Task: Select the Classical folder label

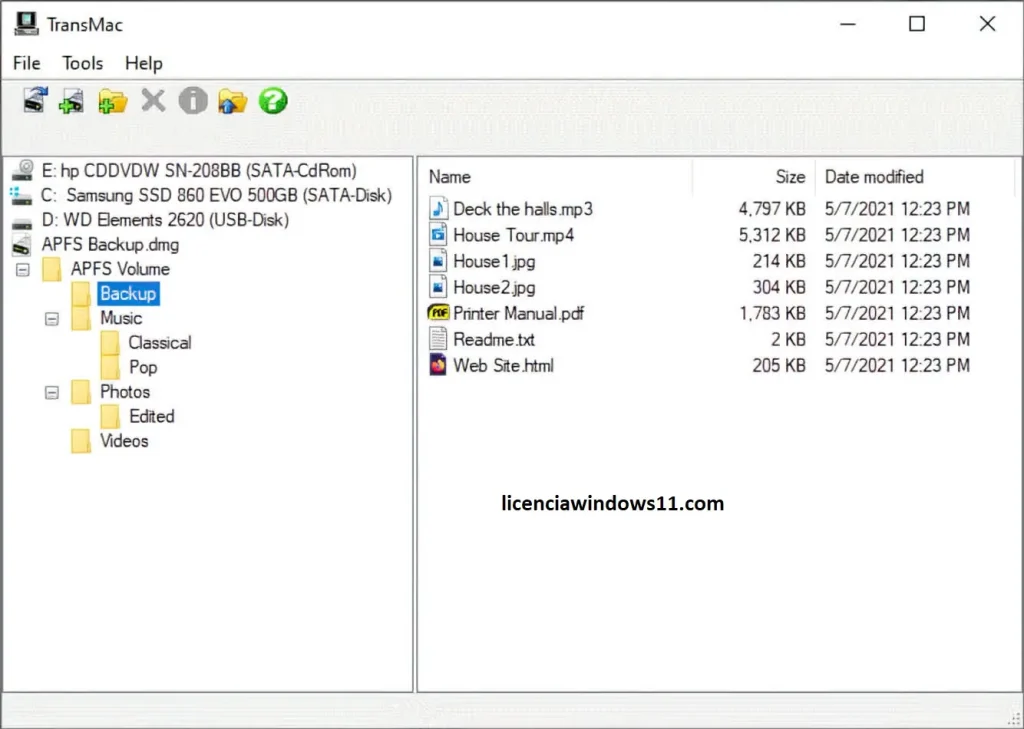Action: (x=160, y=343)
